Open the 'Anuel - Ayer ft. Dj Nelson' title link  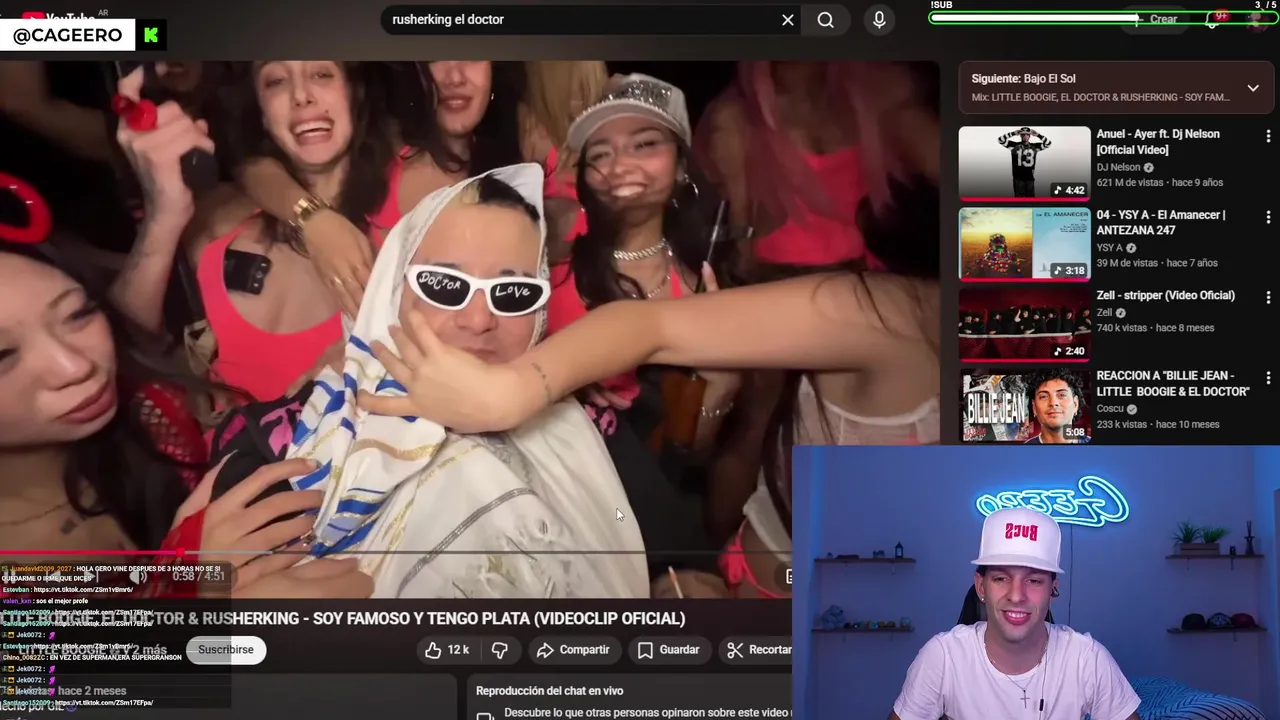pyautogui.click(x=1158, y=142)
